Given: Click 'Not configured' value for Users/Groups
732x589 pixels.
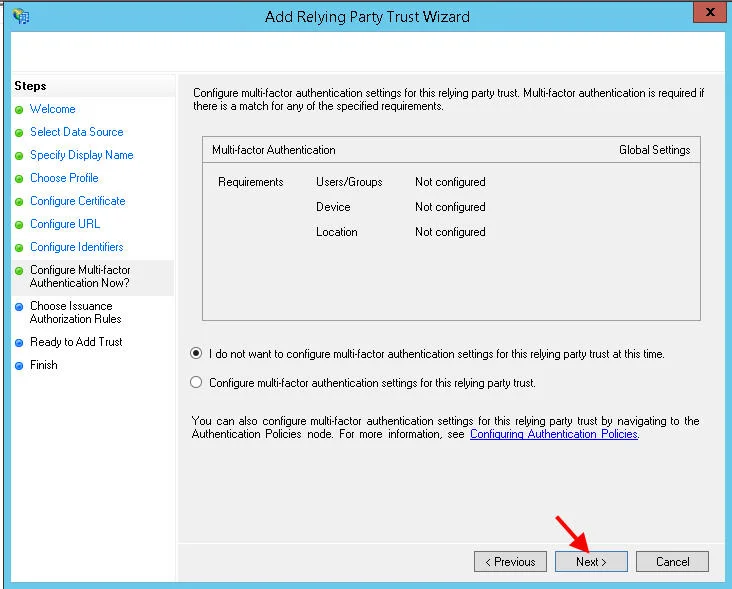Looking at the screenshot, I should tap(450, 182).
